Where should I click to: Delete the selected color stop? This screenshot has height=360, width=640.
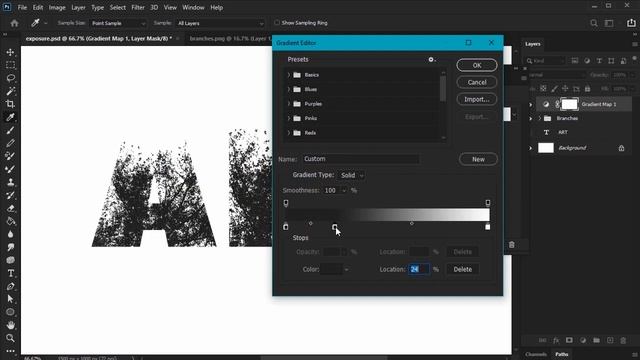pos(462,269)
